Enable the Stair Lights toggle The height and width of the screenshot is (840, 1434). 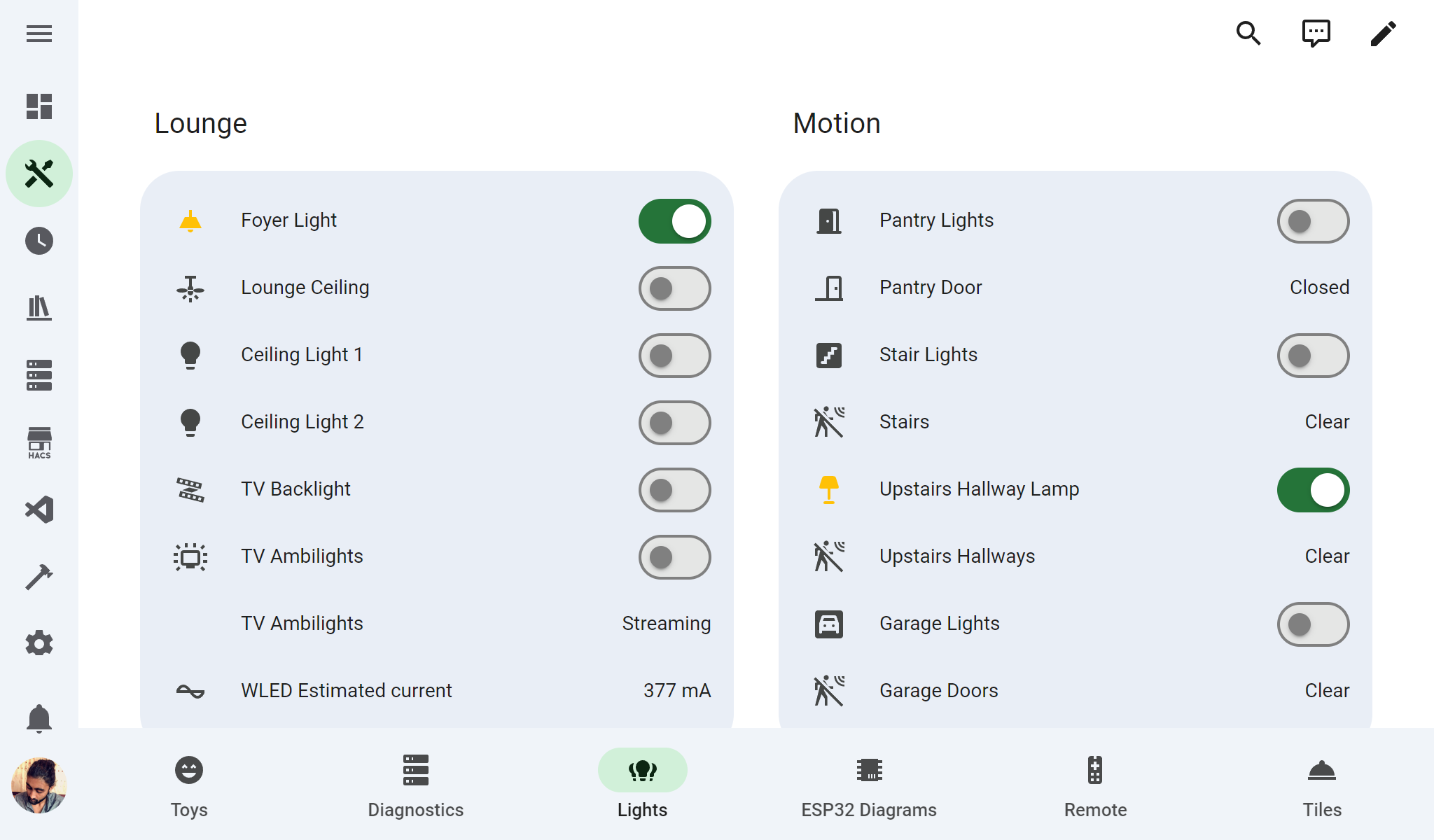1313,355
